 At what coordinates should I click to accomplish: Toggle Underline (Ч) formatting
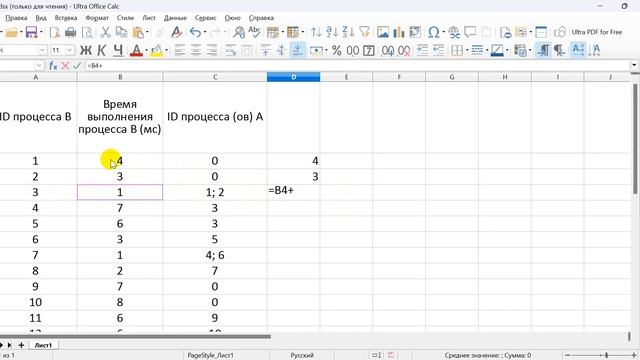[x=118, y=50]
